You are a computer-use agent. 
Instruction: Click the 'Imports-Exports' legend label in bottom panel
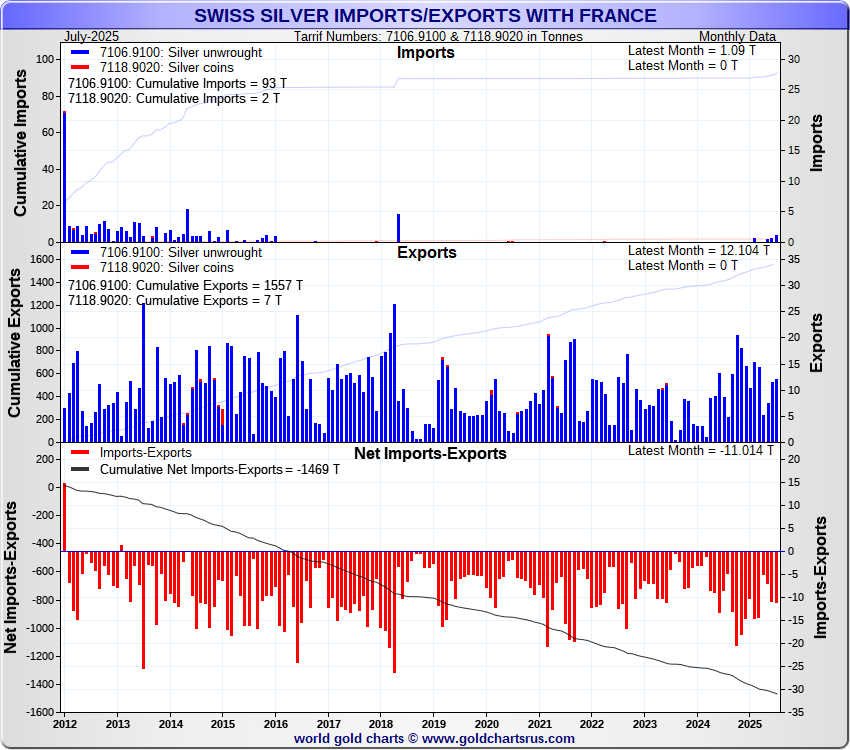pyautogui.click(x=145, y=452)
